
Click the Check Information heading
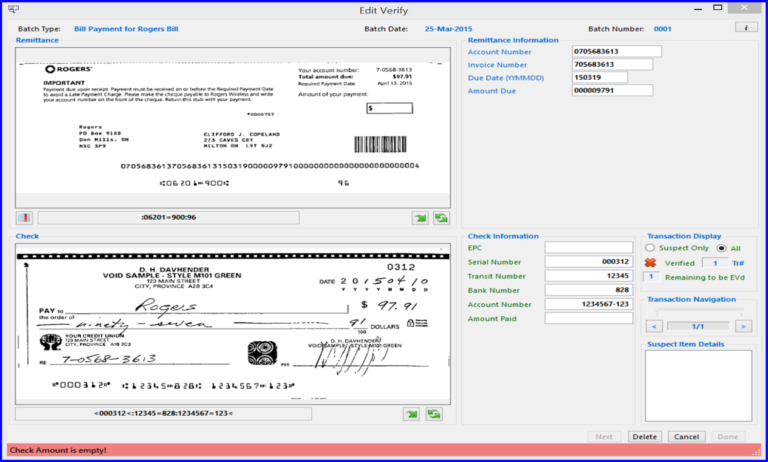pyautogui.click(x=503, y=236)
